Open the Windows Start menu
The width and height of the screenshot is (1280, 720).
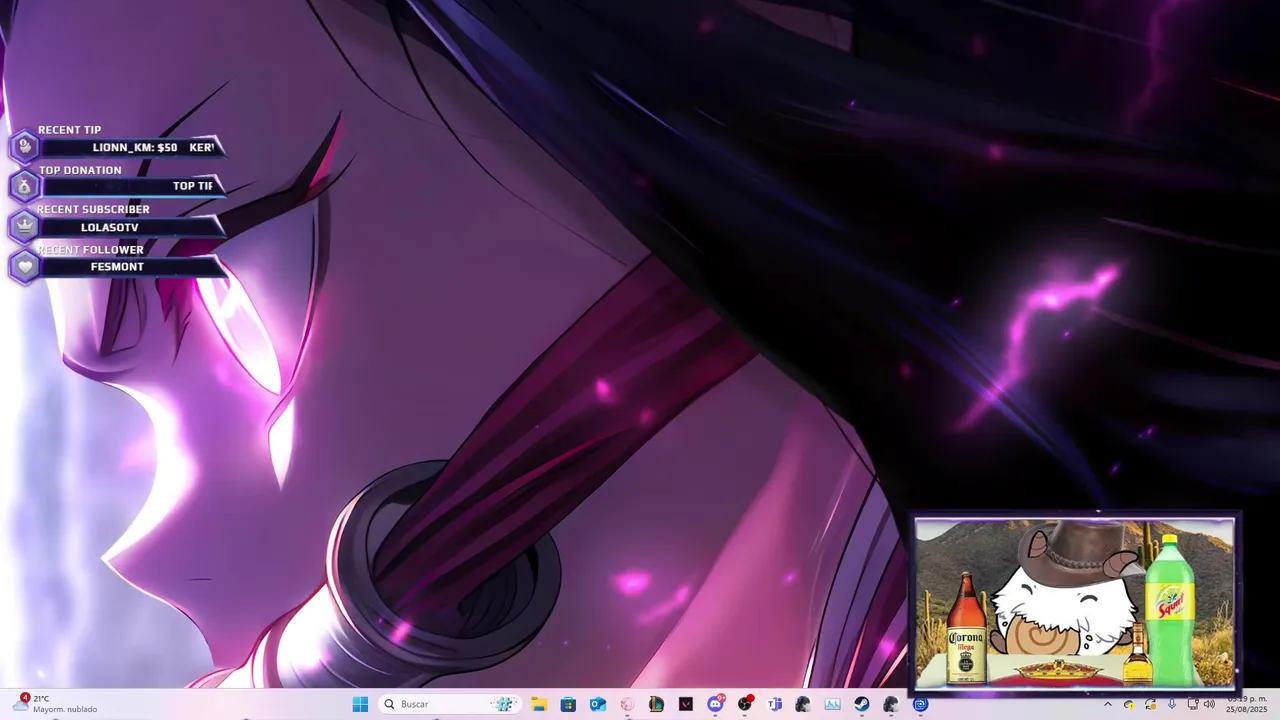(x=360, y=704)
